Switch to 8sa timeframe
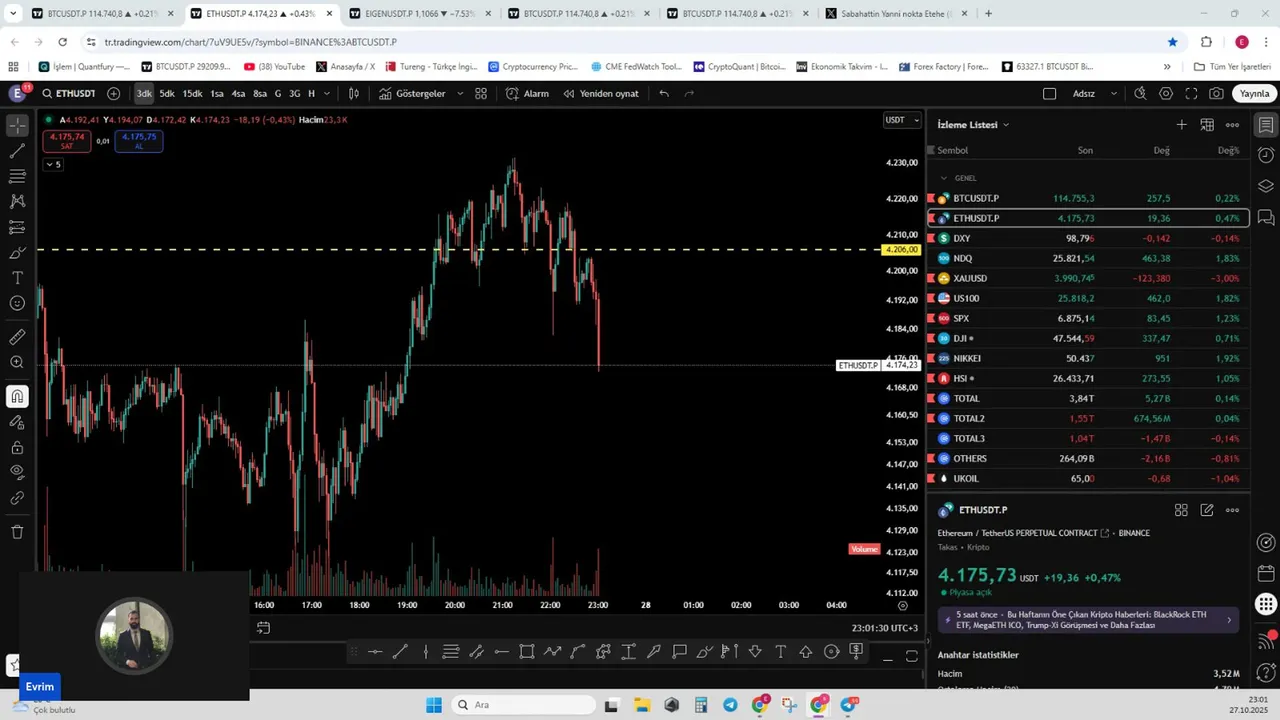The height and width of the screenshot is (720, 1280). pos(260,93)
